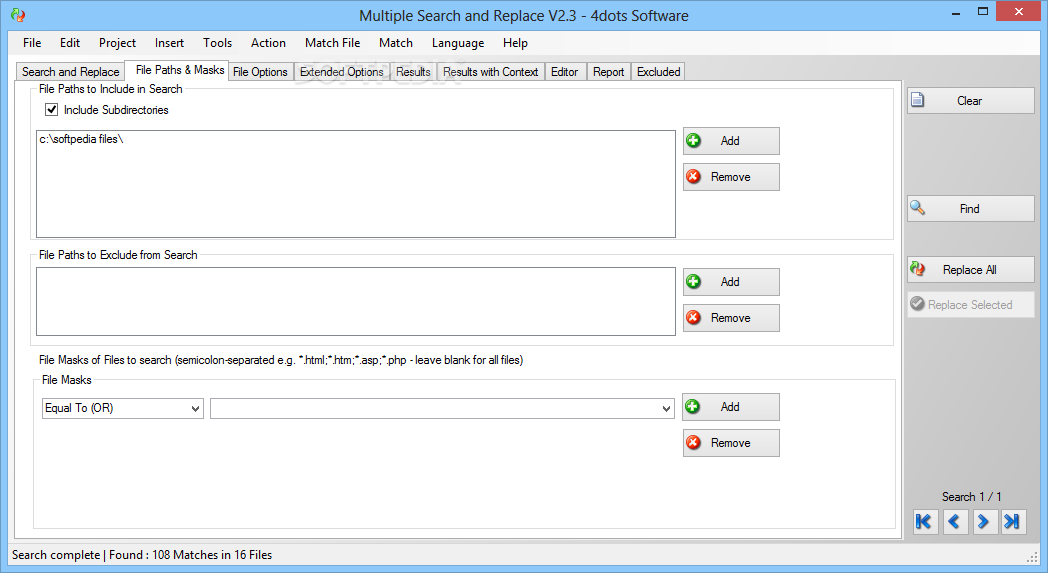Click the window resize grip in status bar
The height and width of the screenshot is (573, 1048).
click(1032, 556)
